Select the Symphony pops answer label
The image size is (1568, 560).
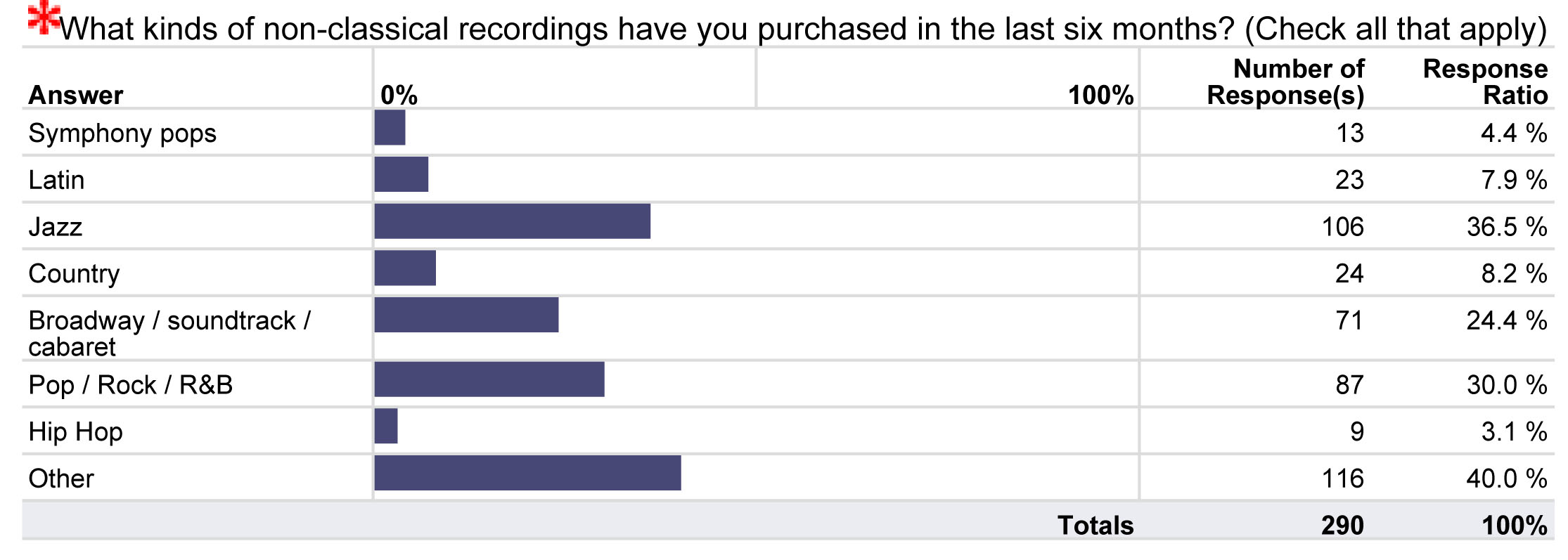tap(122, 134)
